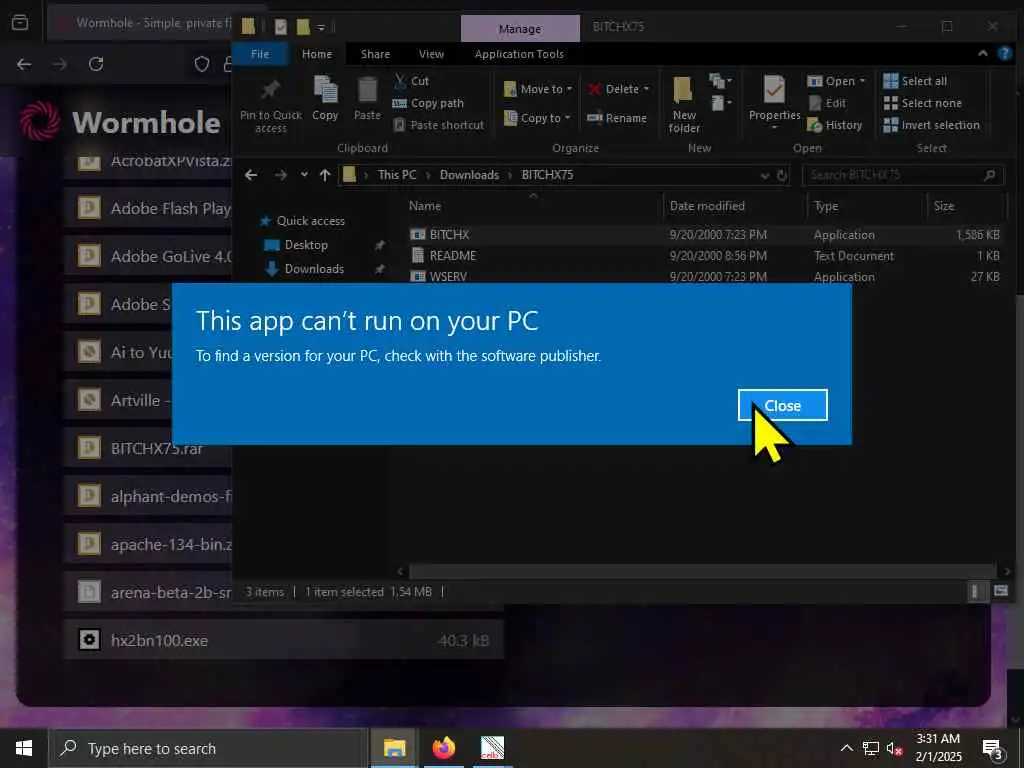This screenshot has height=768, width=1024.
Task: Go up one folder level
Action: click(x=325, y=175)
